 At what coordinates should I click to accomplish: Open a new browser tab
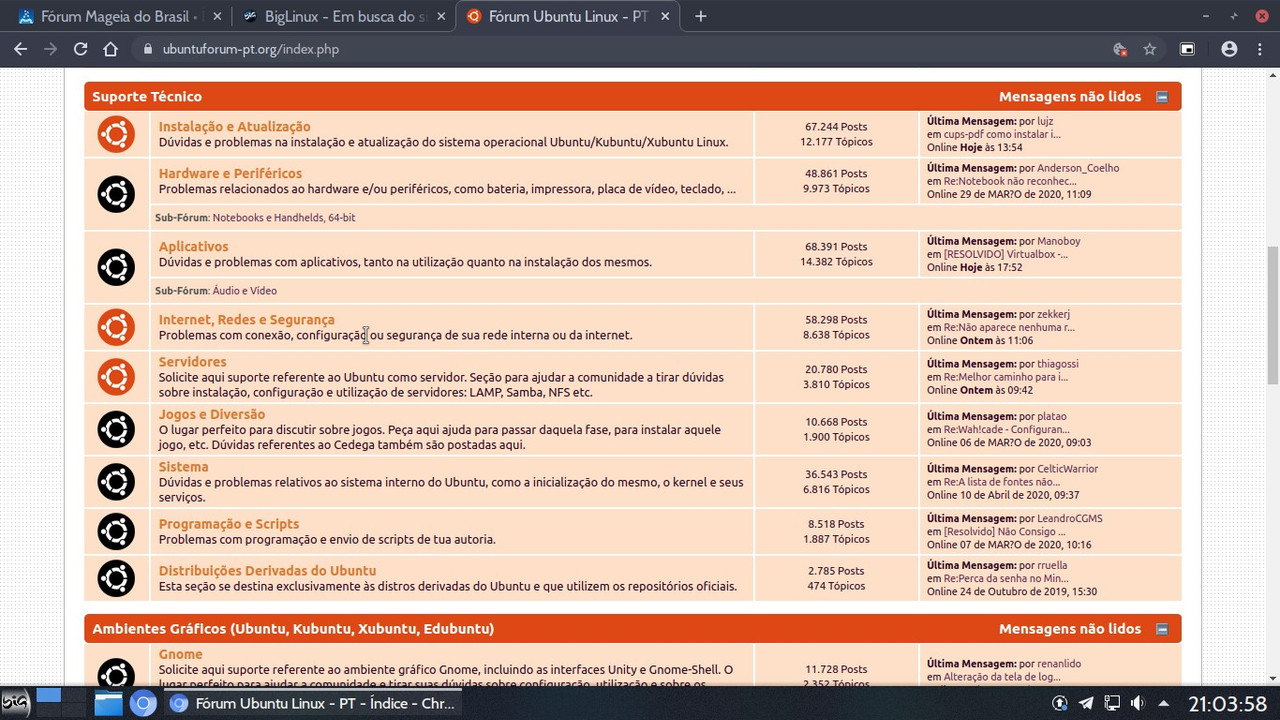click(x=700, y=16)
